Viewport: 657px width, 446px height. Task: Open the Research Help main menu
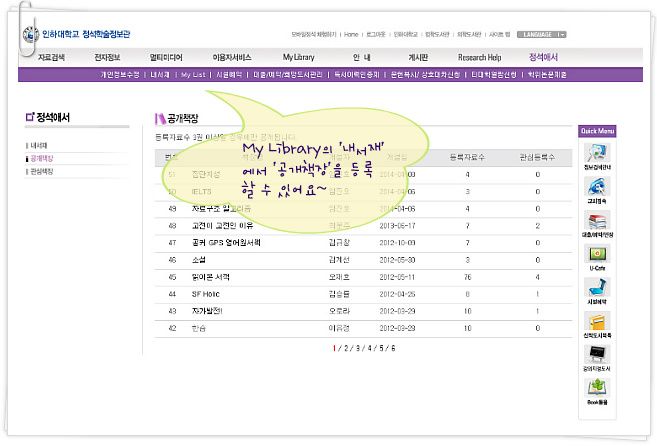(x=479, y=57)
